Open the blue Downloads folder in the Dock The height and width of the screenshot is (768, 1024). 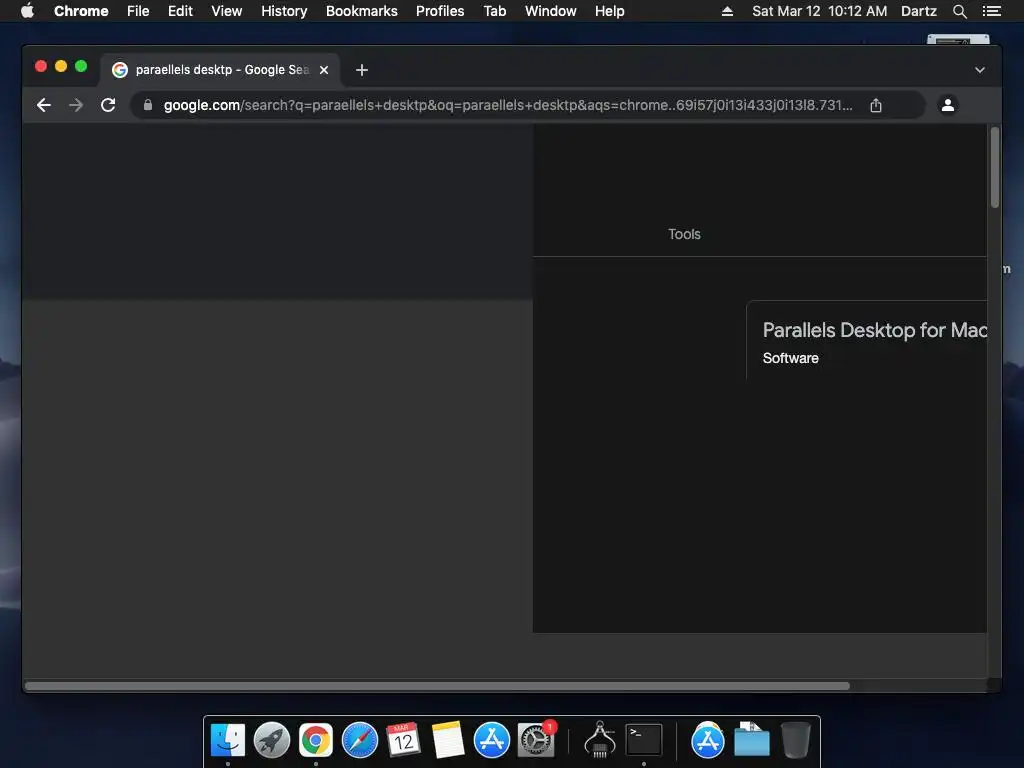(x=752, y=741)
